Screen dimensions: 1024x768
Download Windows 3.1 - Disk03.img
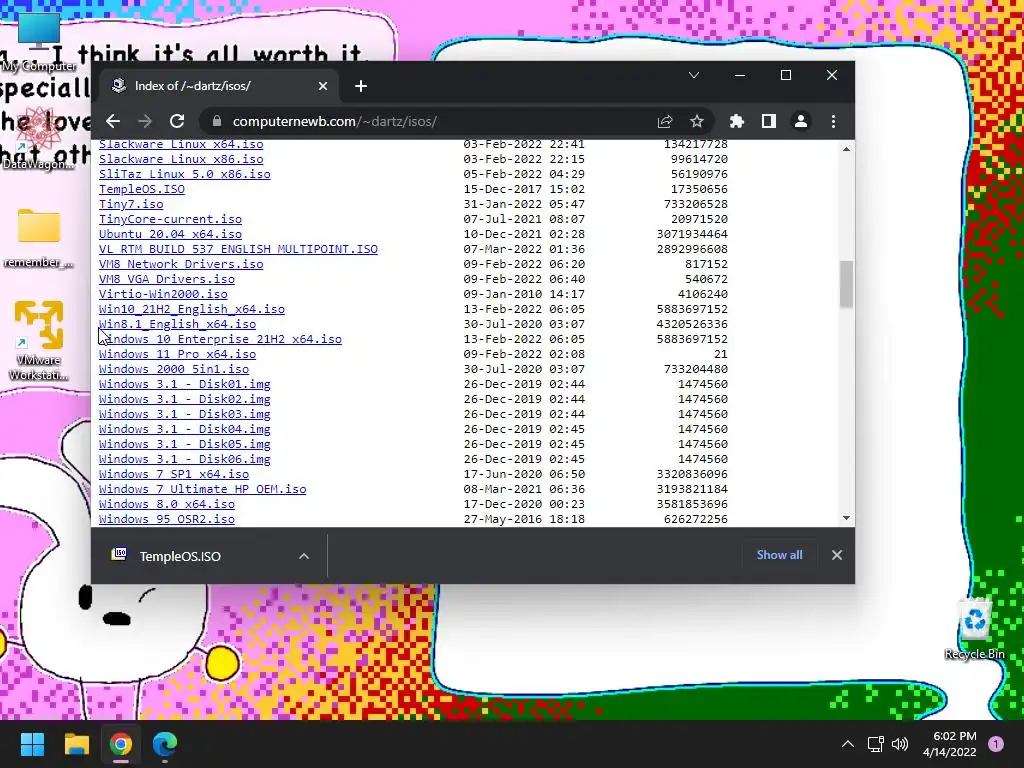[184, 414]
